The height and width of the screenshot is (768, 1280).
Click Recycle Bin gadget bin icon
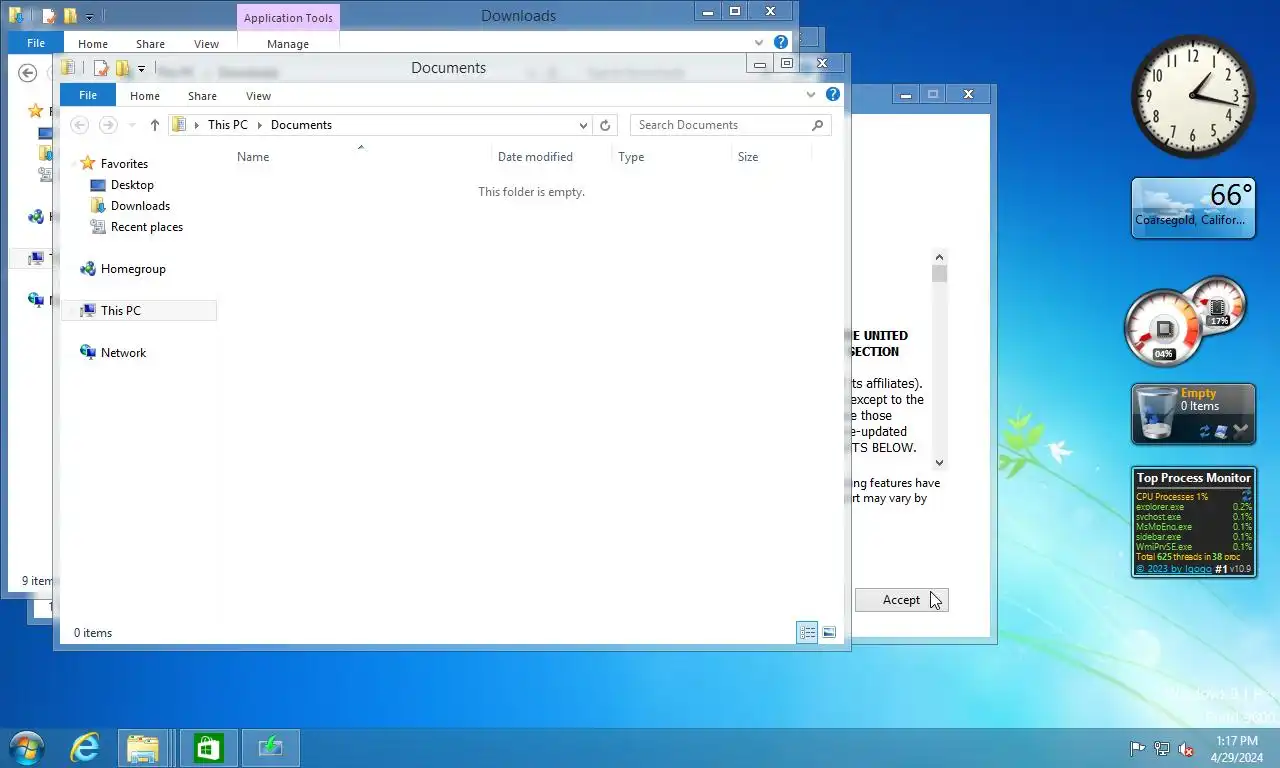[1157, 414]
